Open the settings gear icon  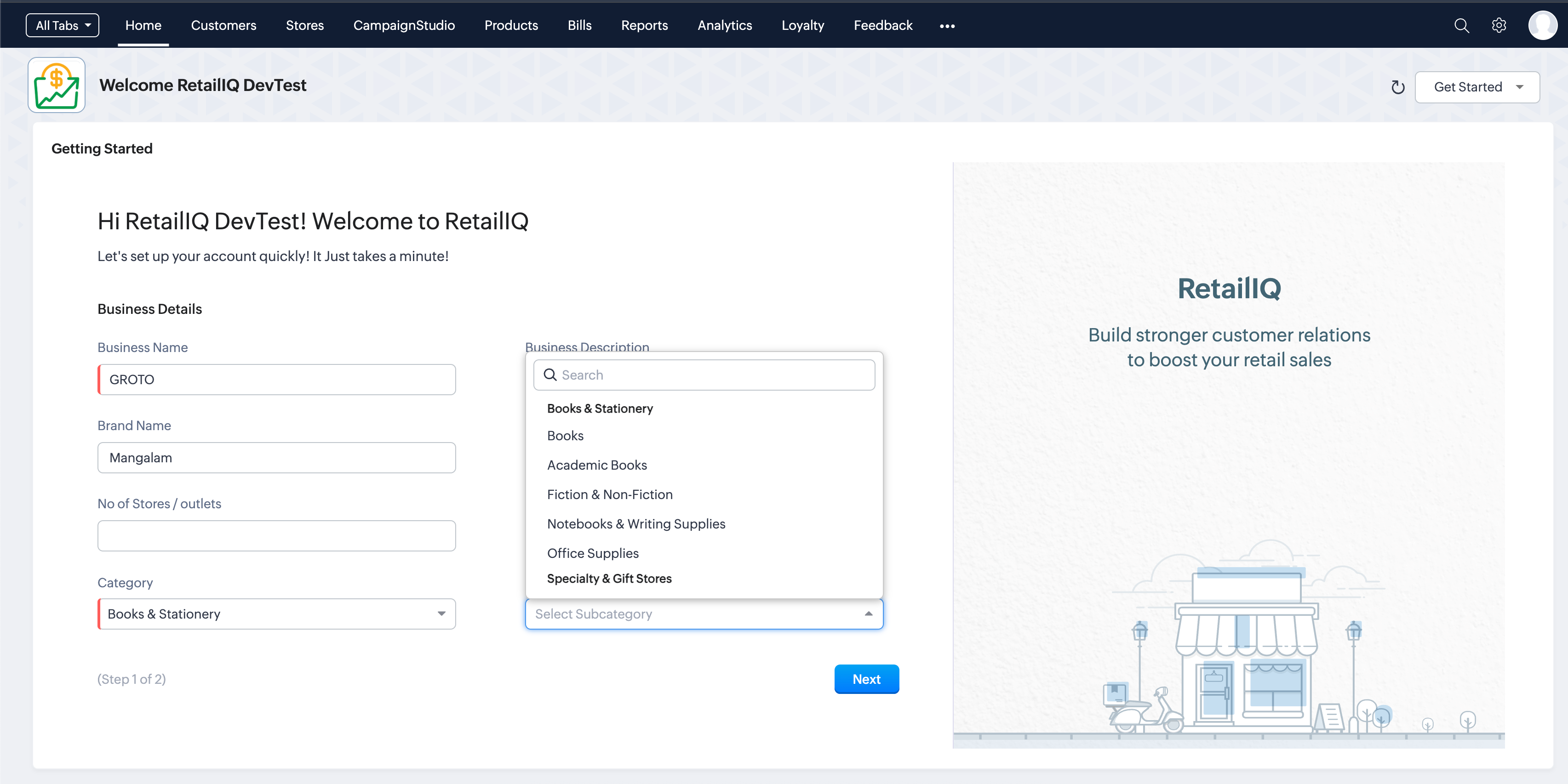click(1499, 26)
